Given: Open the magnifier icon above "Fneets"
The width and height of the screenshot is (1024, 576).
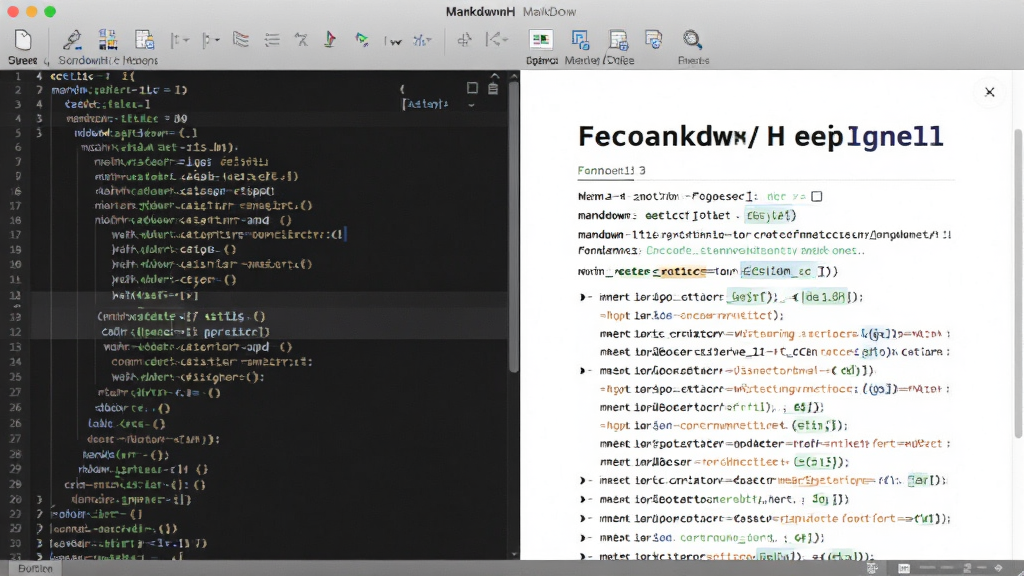Looking at the screenshot, I should 692,40.
